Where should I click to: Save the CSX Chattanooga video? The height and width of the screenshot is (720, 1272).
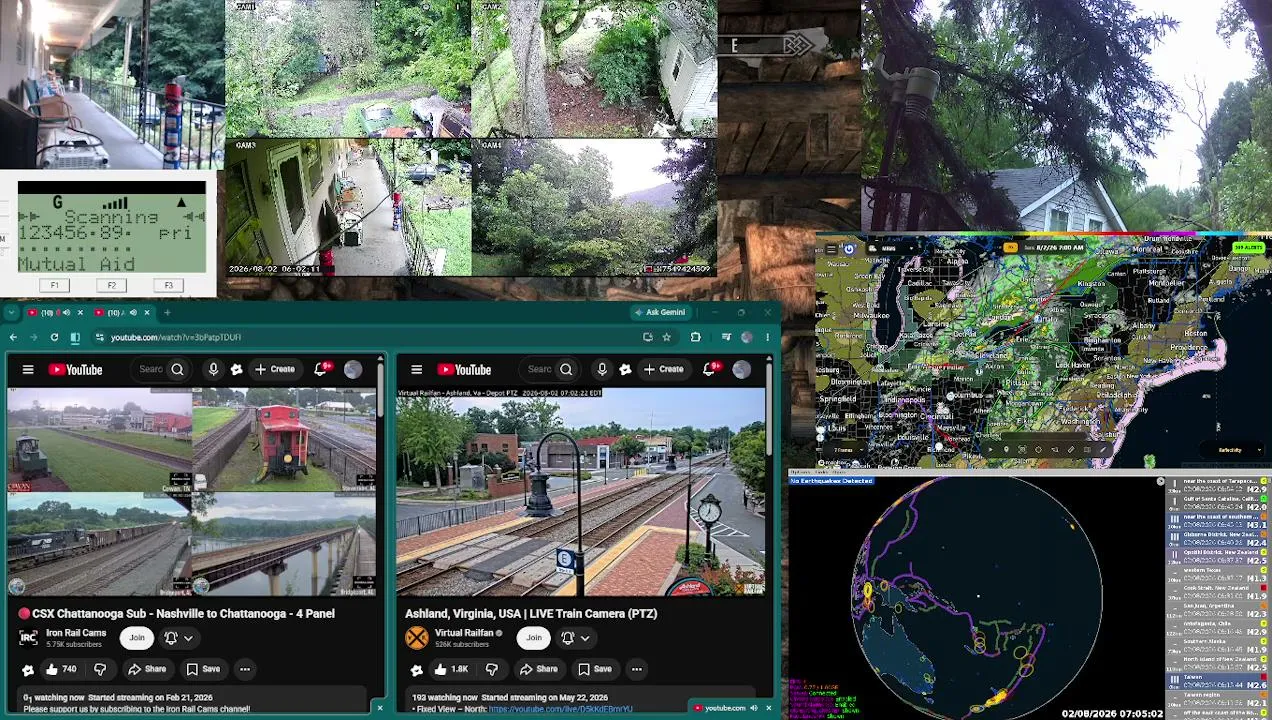click(203, 669)
